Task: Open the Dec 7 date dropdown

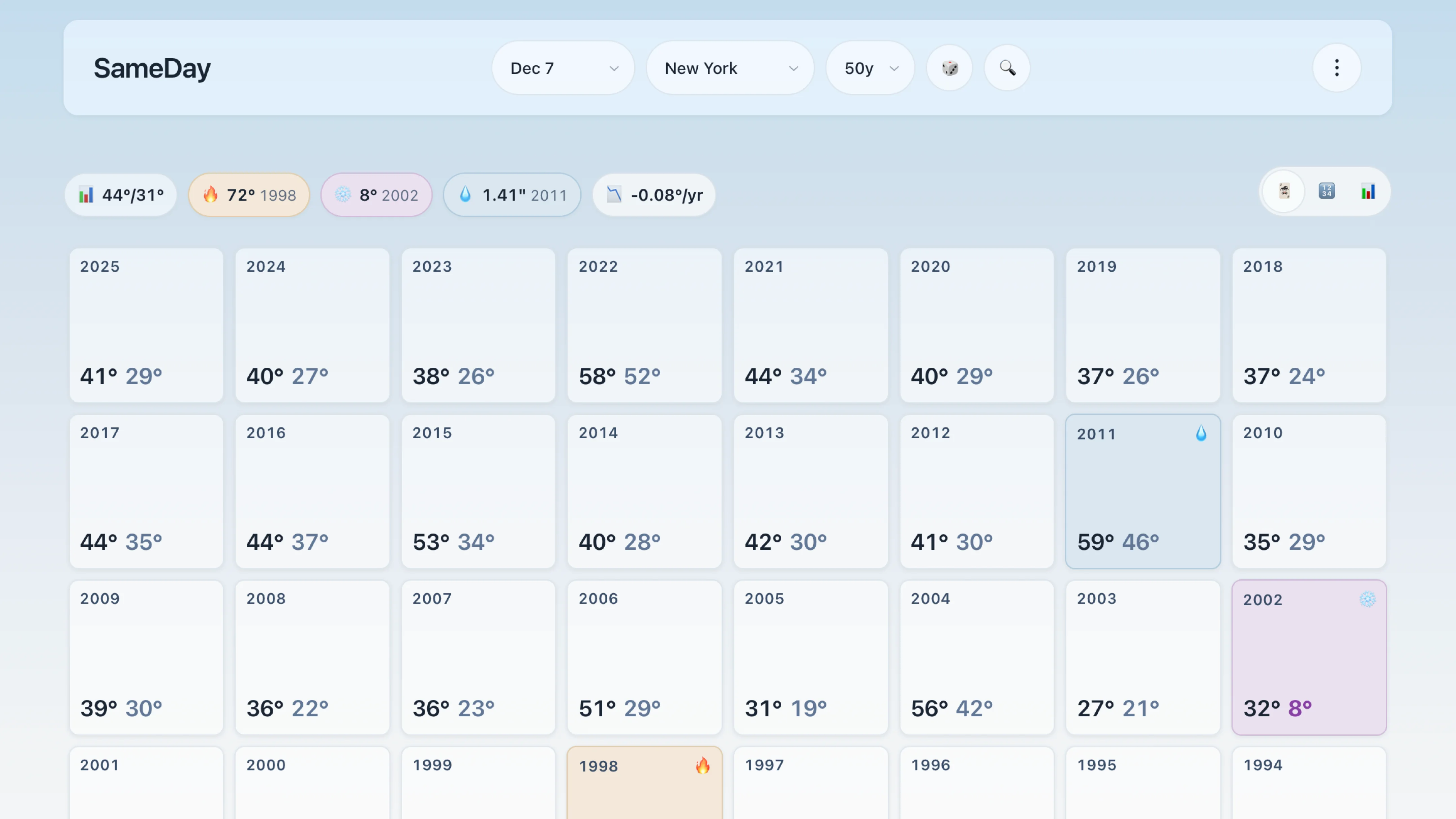Action: tap(563, 68)
